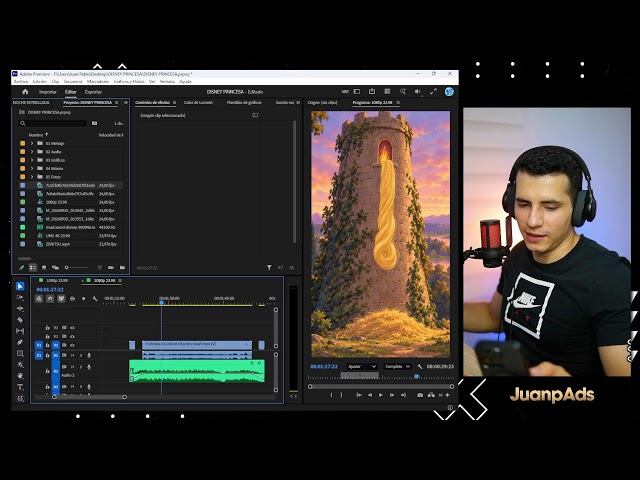Enter full screen video output icon
Image resolution: width=640 pixels, height=480 pixels.
pyautogui.click(x=433, y=91)
